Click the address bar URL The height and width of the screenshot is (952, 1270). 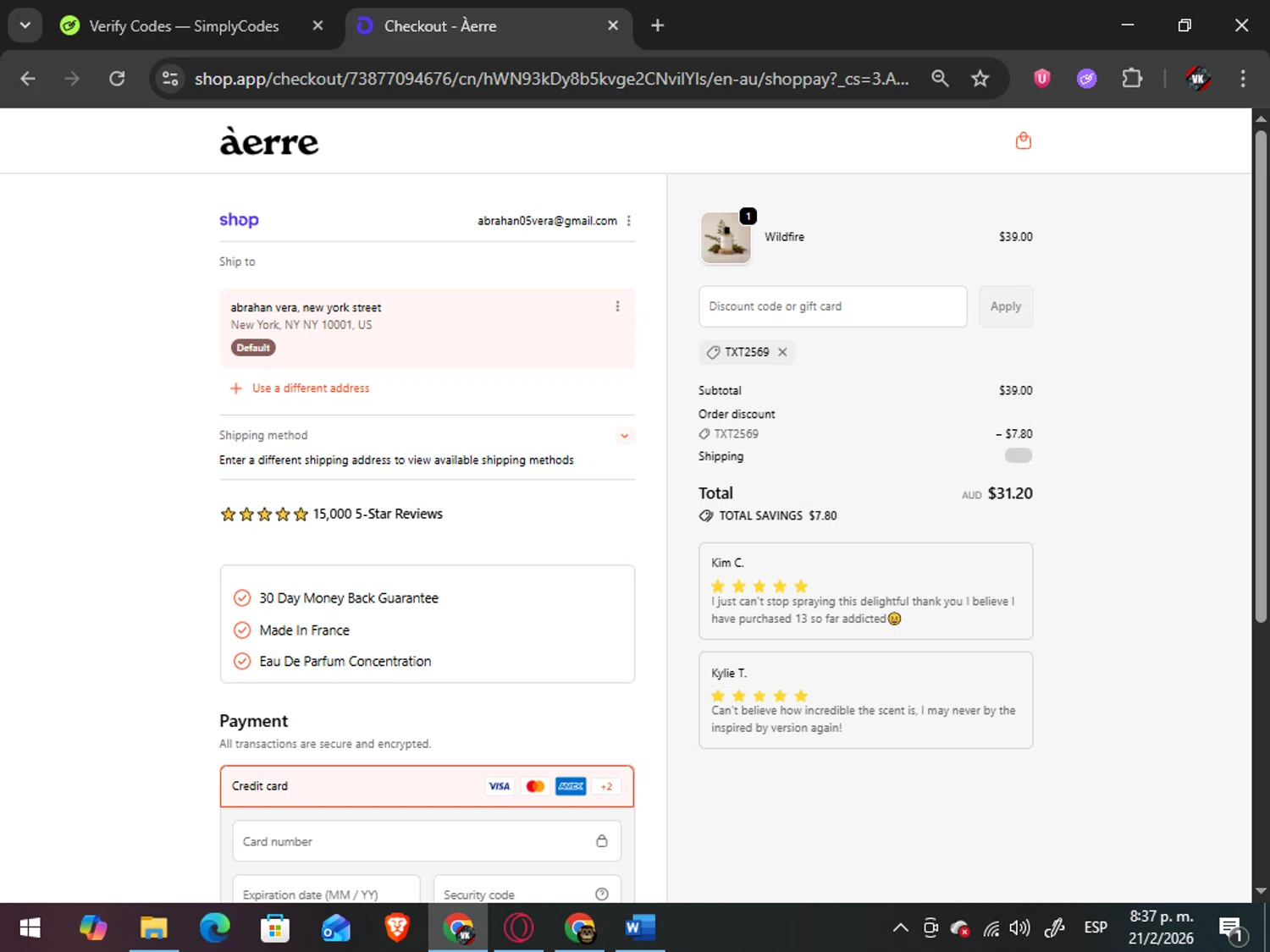551,79
